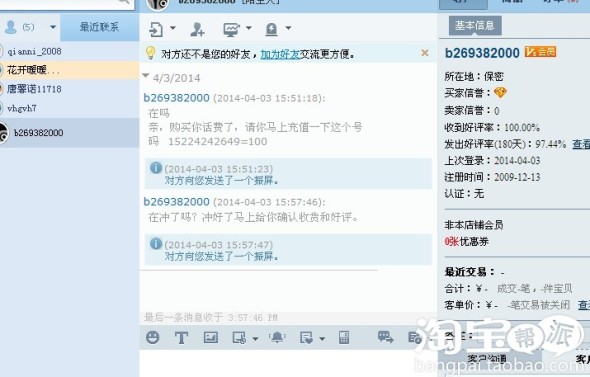The height and width of the screenshot is (377, 590).
Task: Expand the quick phrases dropdown arrow
Action: [322, 339]
